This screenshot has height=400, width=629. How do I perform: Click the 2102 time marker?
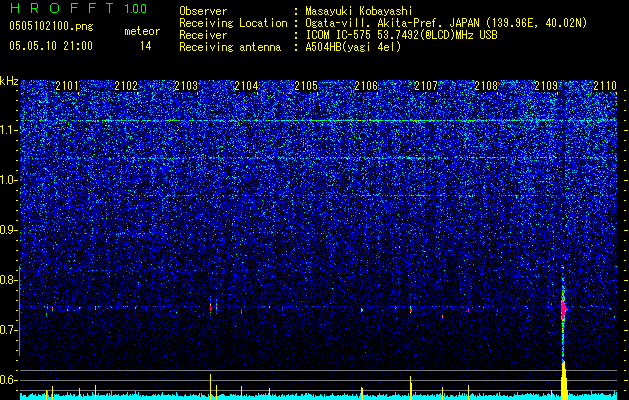(126, 86)
